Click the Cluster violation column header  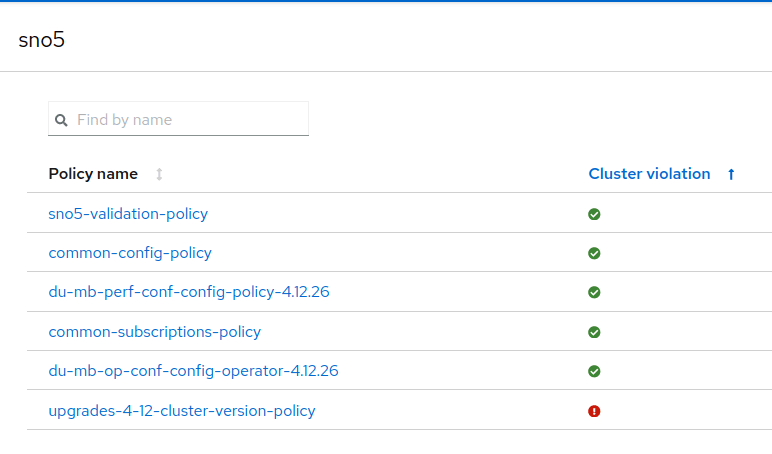[649, 174]
